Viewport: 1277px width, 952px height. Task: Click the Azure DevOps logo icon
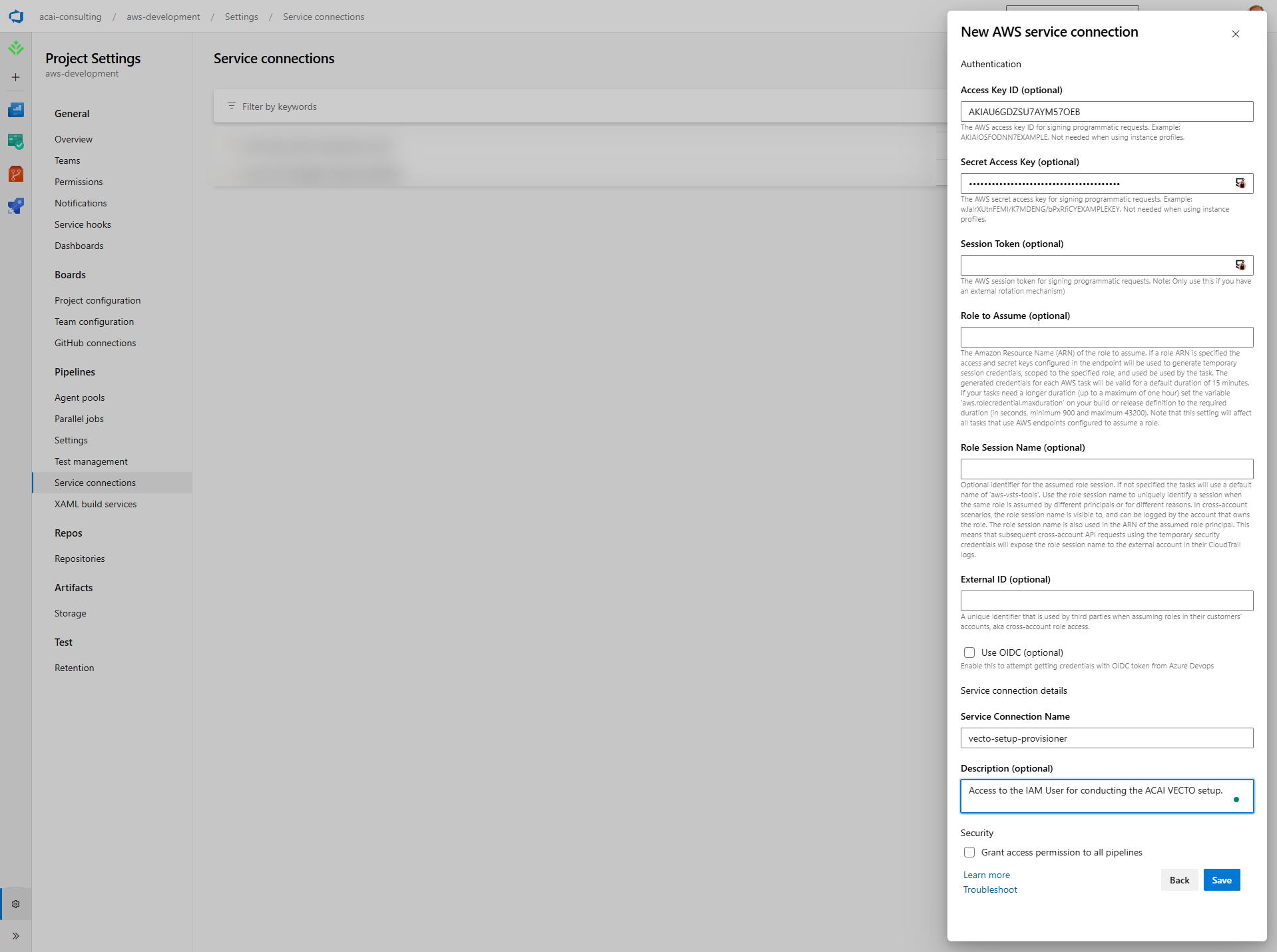click(16, 16)
